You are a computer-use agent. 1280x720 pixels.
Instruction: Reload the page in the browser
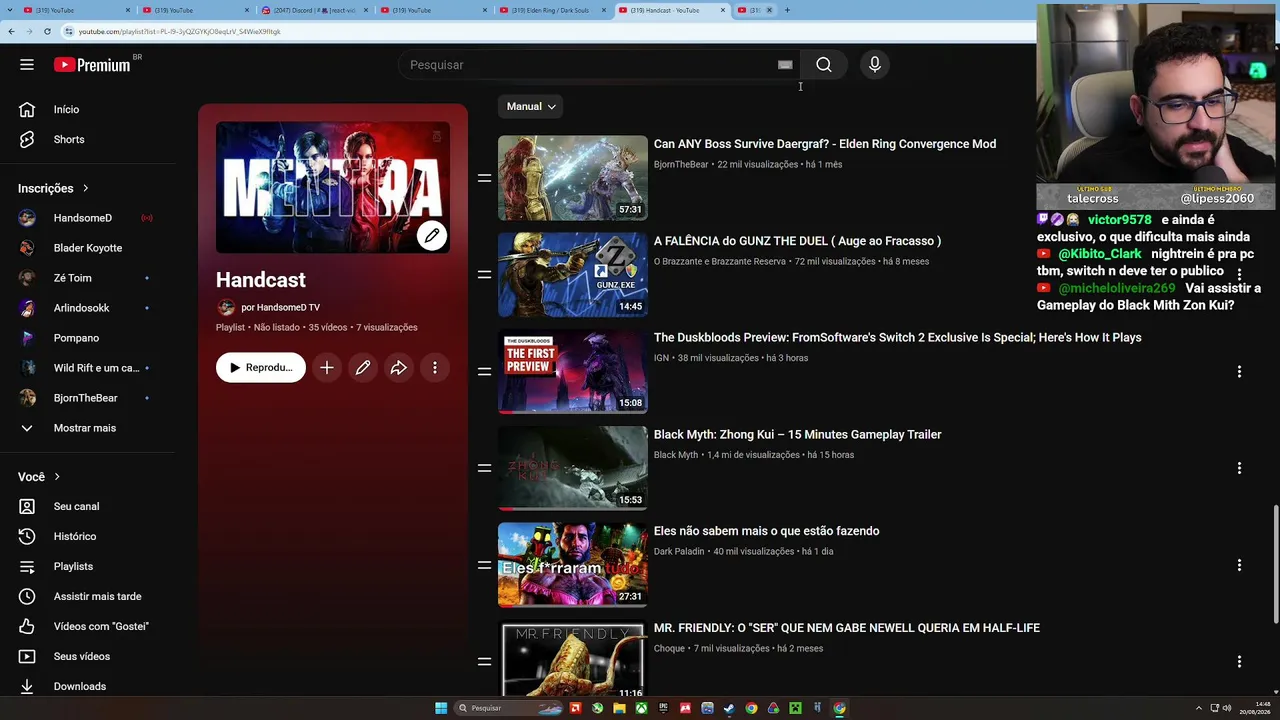pos(47,31)
